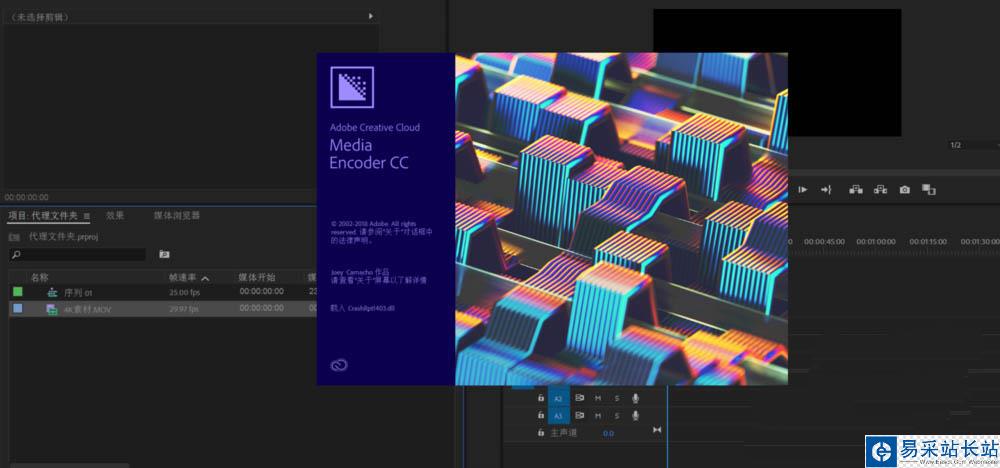1000x468 pixels.
Task: Open the project panel menu icon
Action: click(87, 216)
